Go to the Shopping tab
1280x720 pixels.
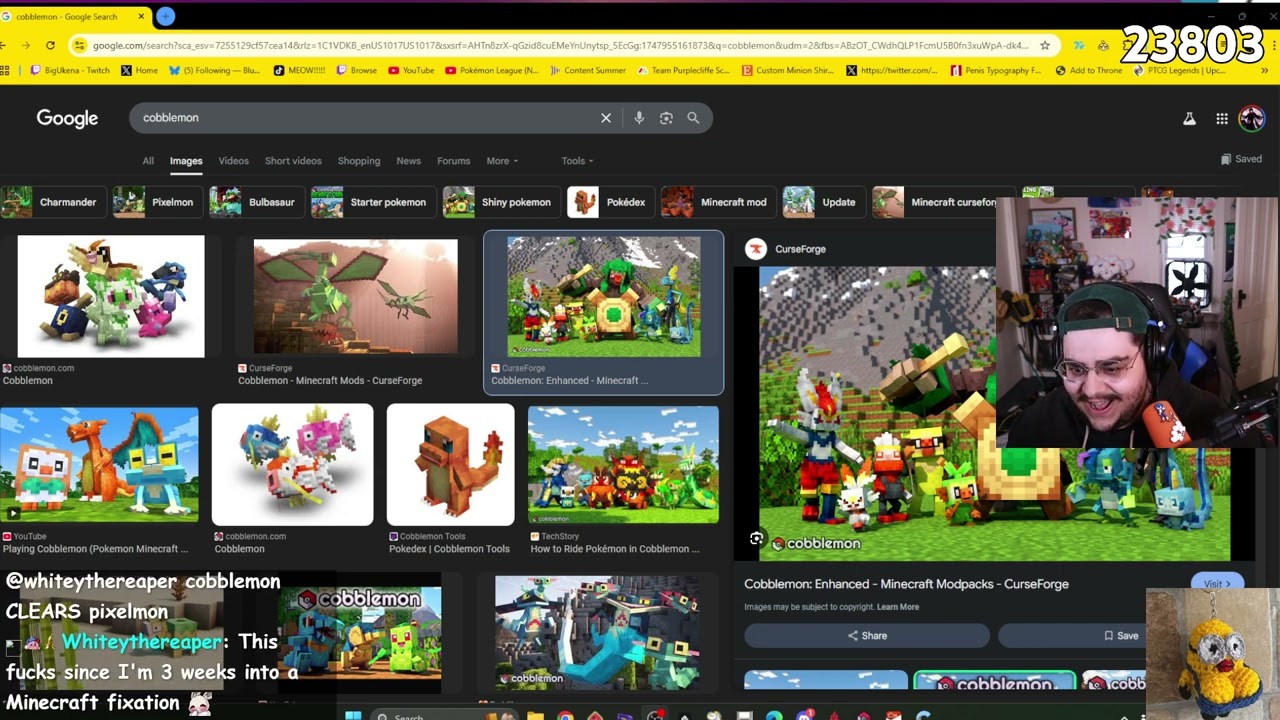point(359,161)
